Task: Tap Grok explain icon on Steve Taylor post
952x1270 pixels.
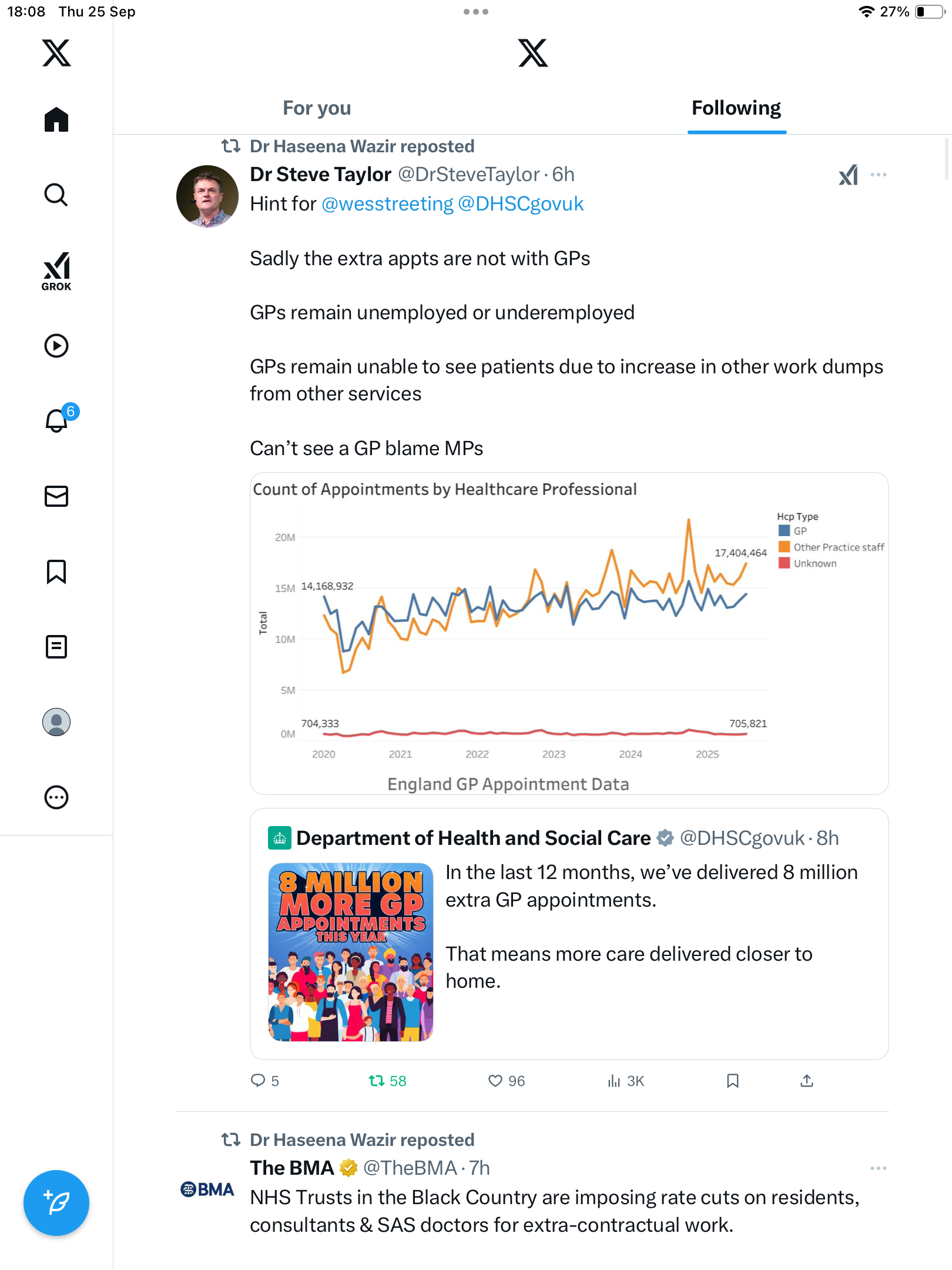Action: coord(848,175)
